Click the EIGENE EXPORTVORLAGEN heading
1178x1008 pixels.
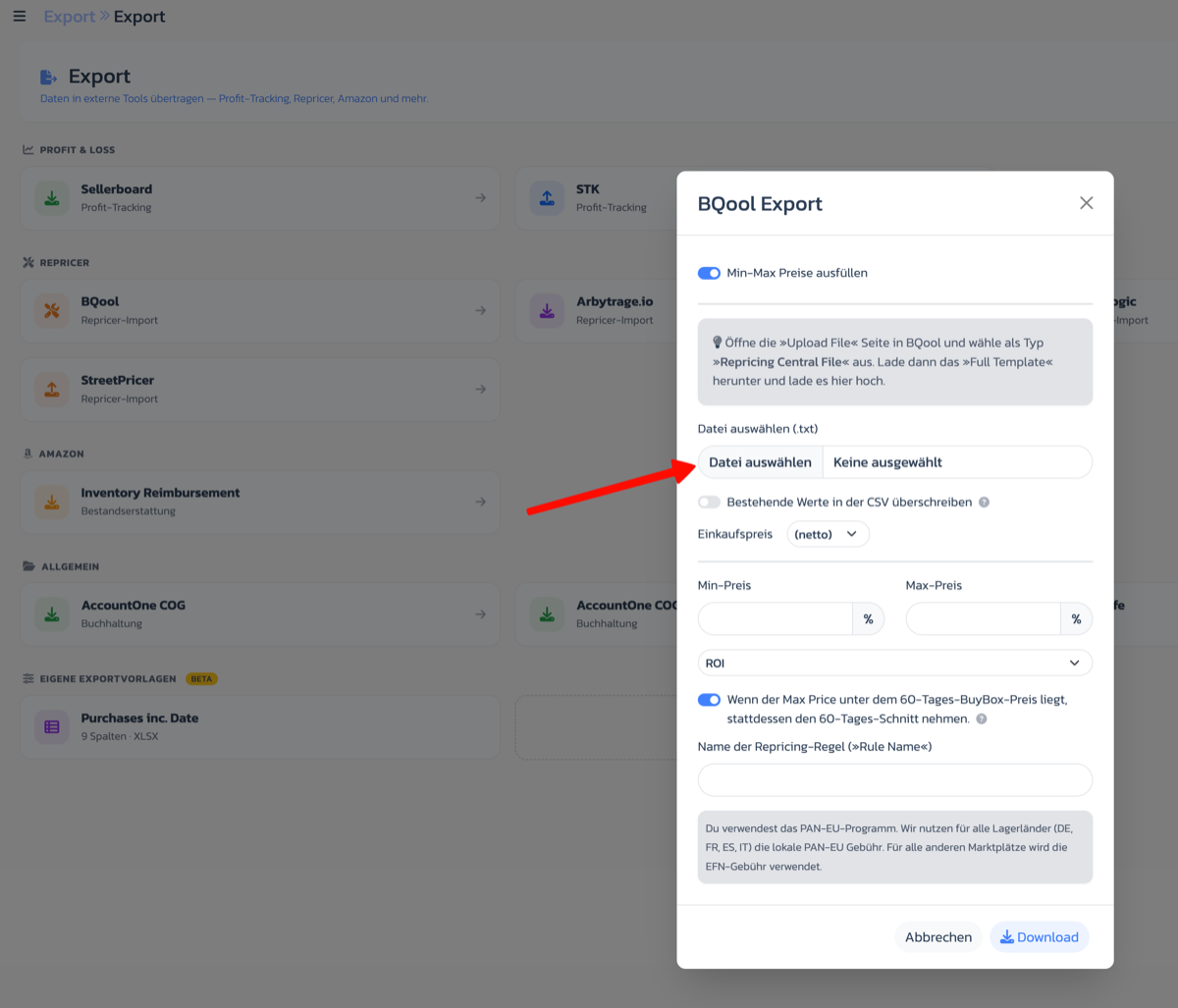tap(108, 679)
